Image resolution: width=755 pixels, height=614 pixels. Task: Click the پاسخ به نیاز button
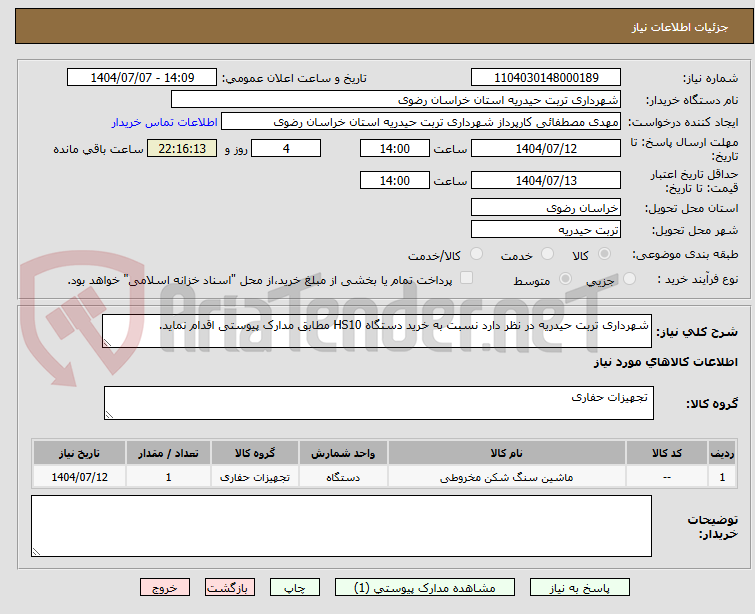coord(580,588)
